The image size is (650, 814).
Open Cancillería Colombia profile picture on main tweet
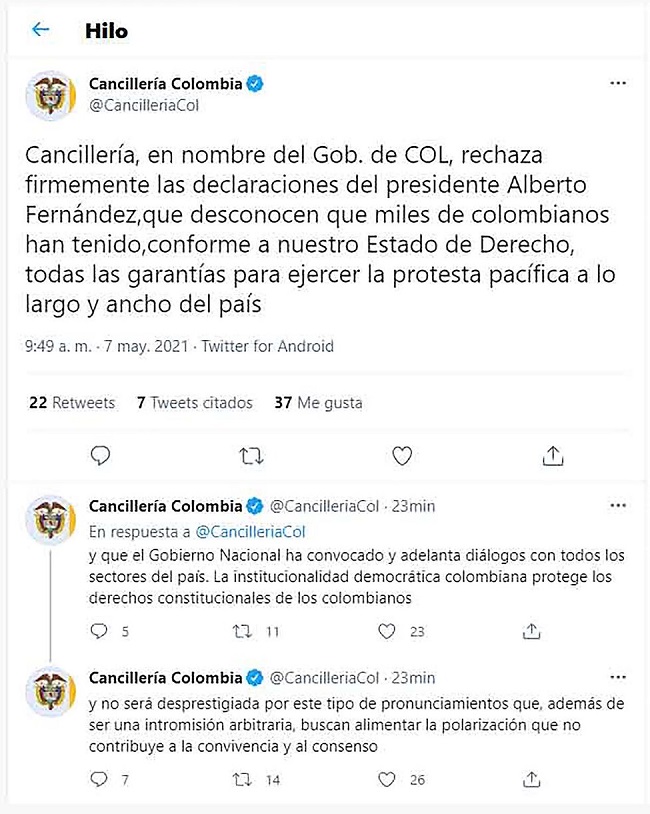(50, 96)
